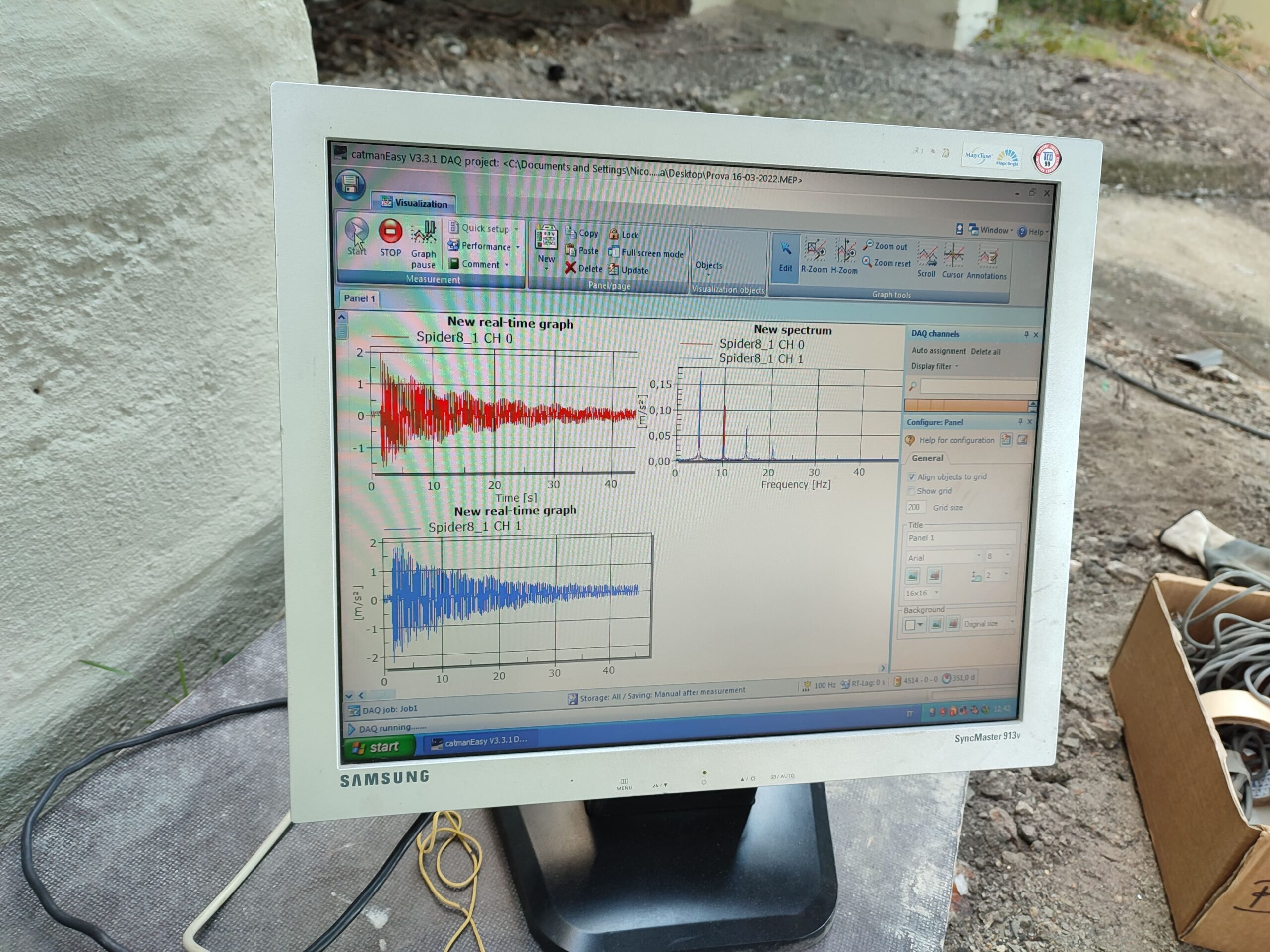Click the Update panel icon
Viewport: 1270px width, 952px height.
click(613, 269)
